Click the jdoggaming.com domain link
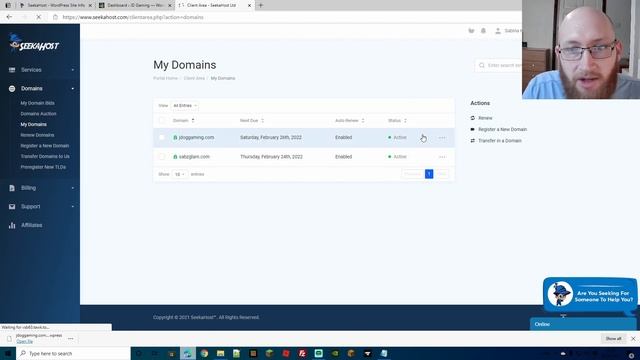The width and height of the screenshot is (640, 360). (x=196, y=138)
